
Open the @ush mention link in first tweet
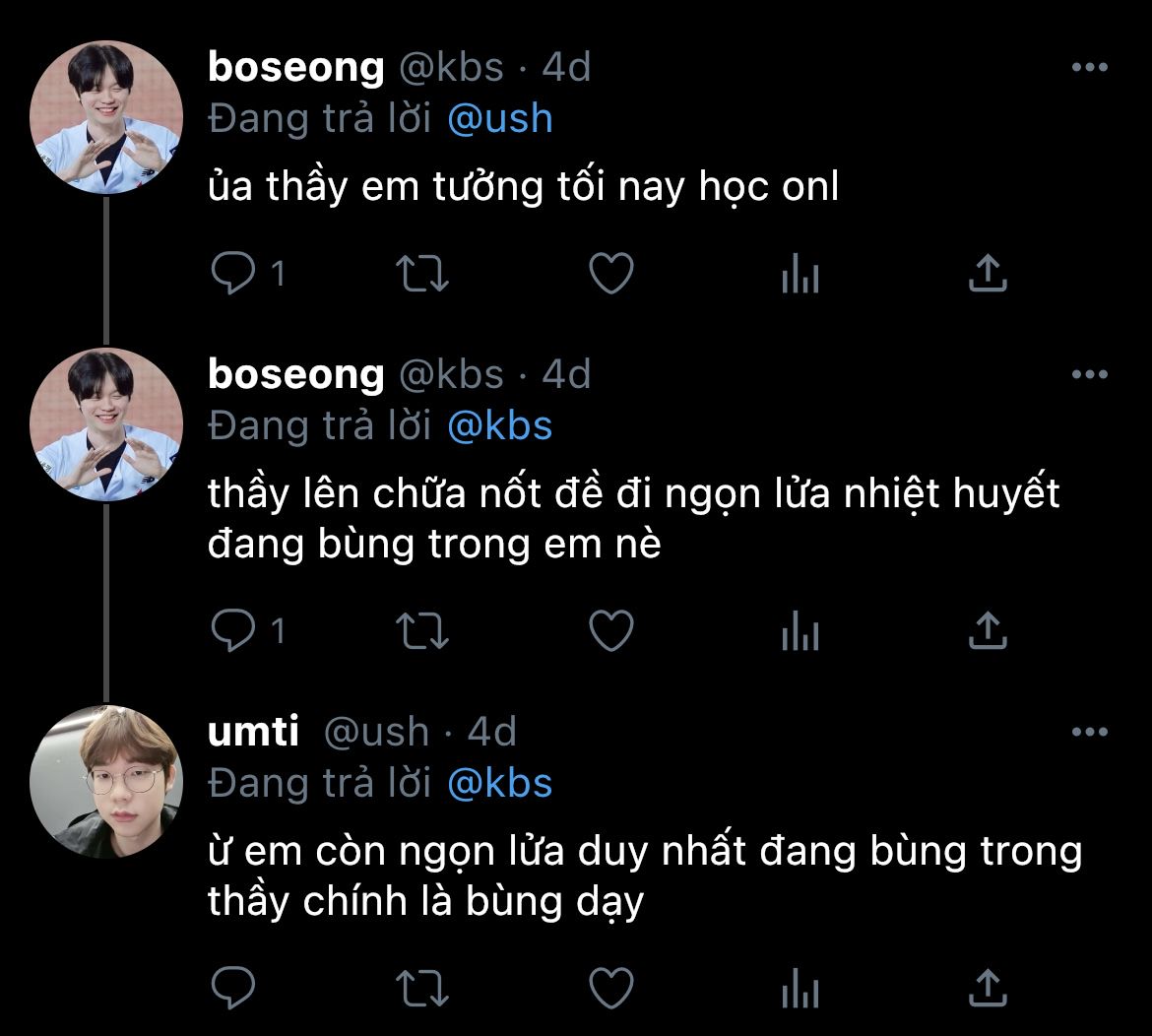(x=499, y=119)
